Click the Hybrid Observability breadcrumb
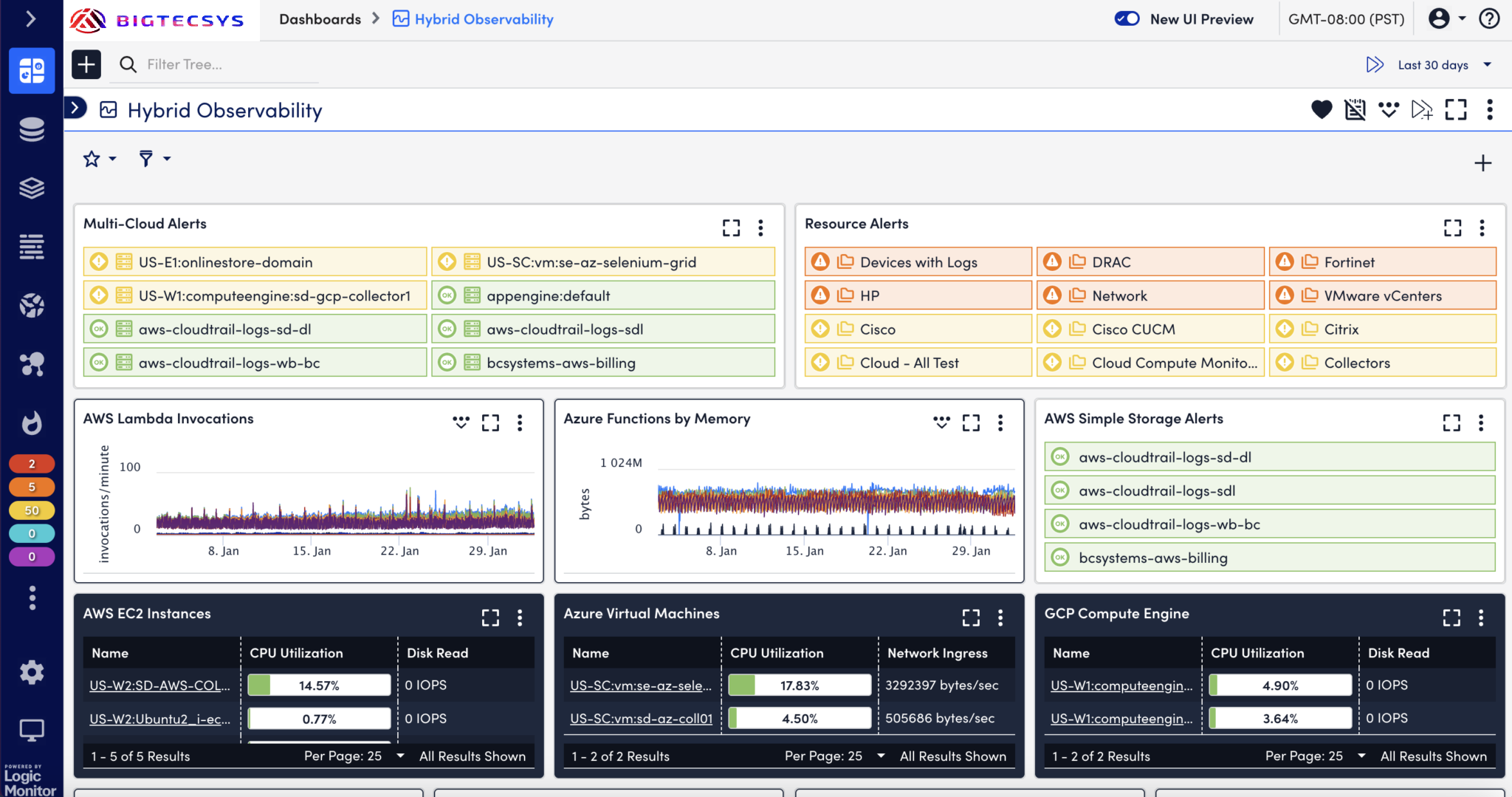 click(484, 19)
